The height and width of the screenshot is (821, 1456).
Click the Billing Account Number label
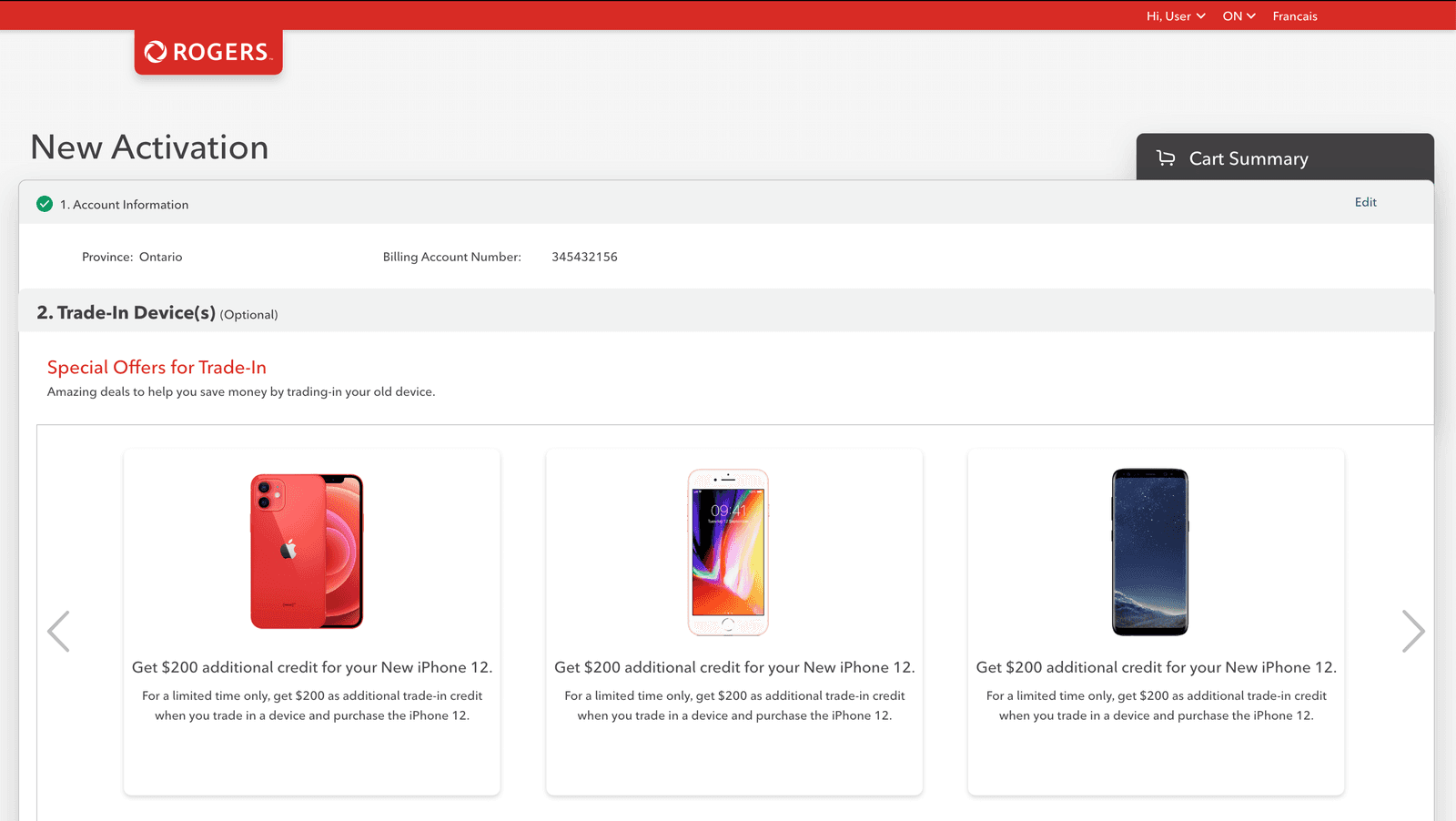click(451, 257)
